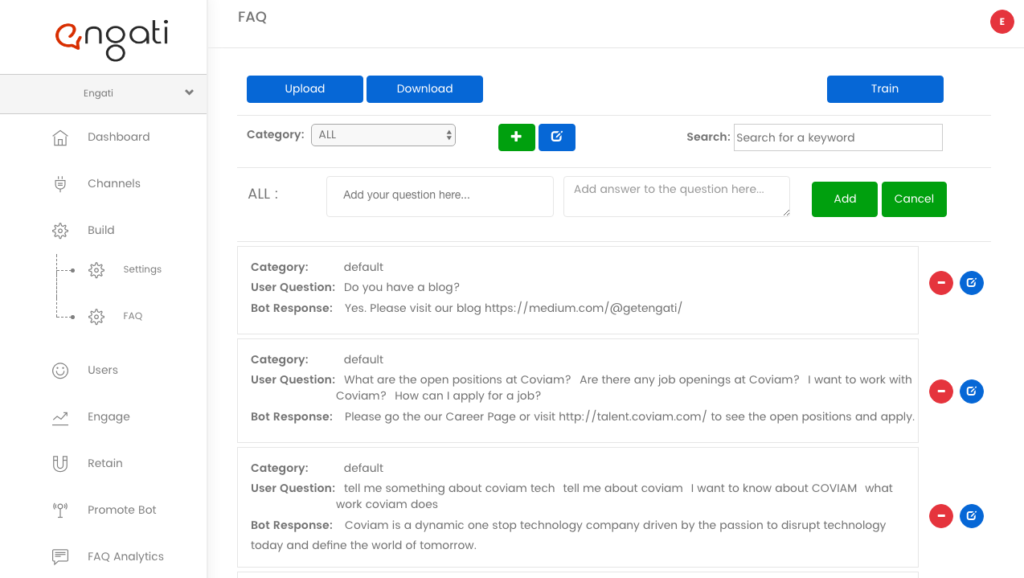Click the Upload button
This screenshot has height=578, width=1024.
tap(304, 89)
